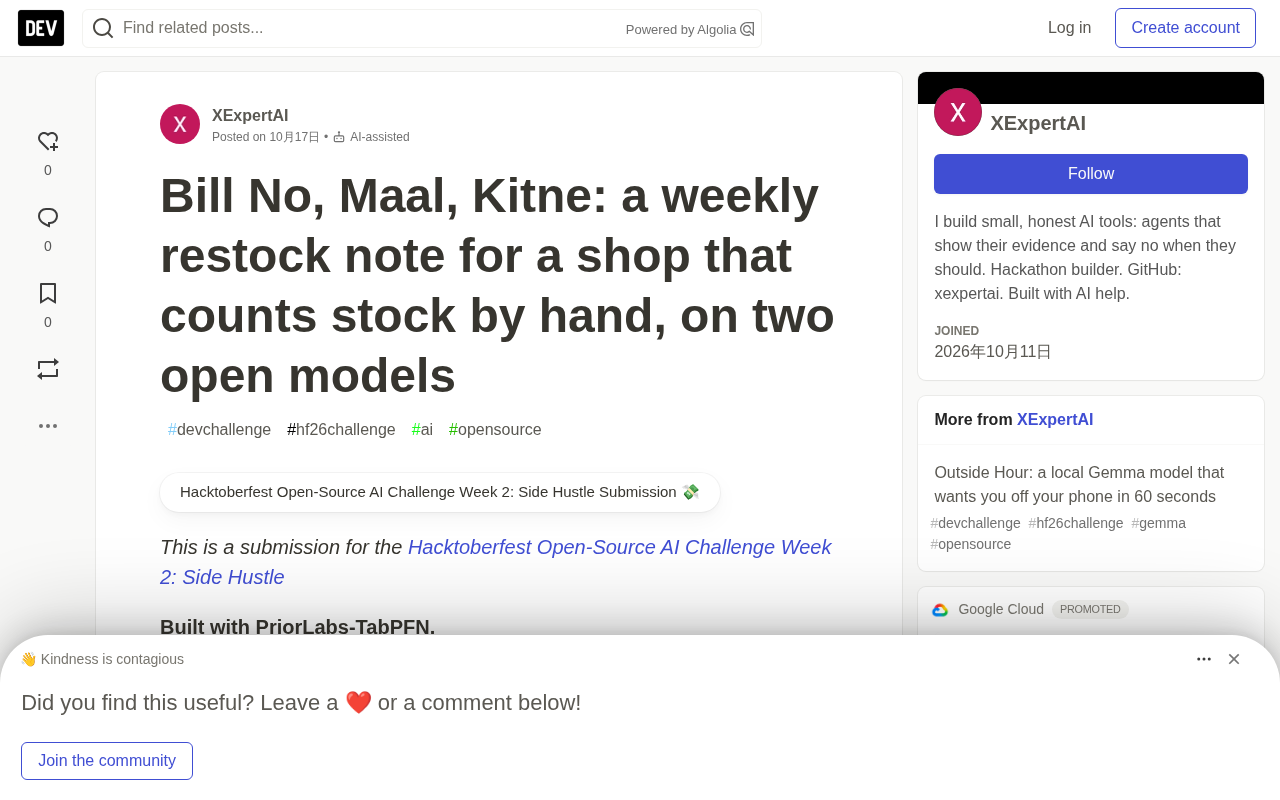
Task: Click the search magnifier icon
Action: point(103,28)
